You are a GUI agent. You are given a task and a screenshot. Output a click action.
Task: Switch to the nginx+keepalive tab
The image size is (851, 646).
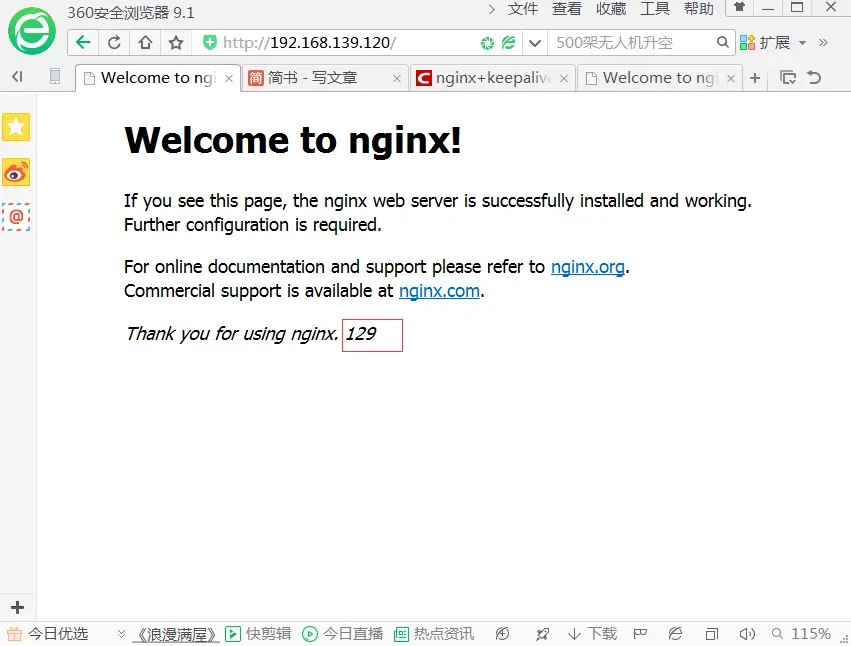492,78
